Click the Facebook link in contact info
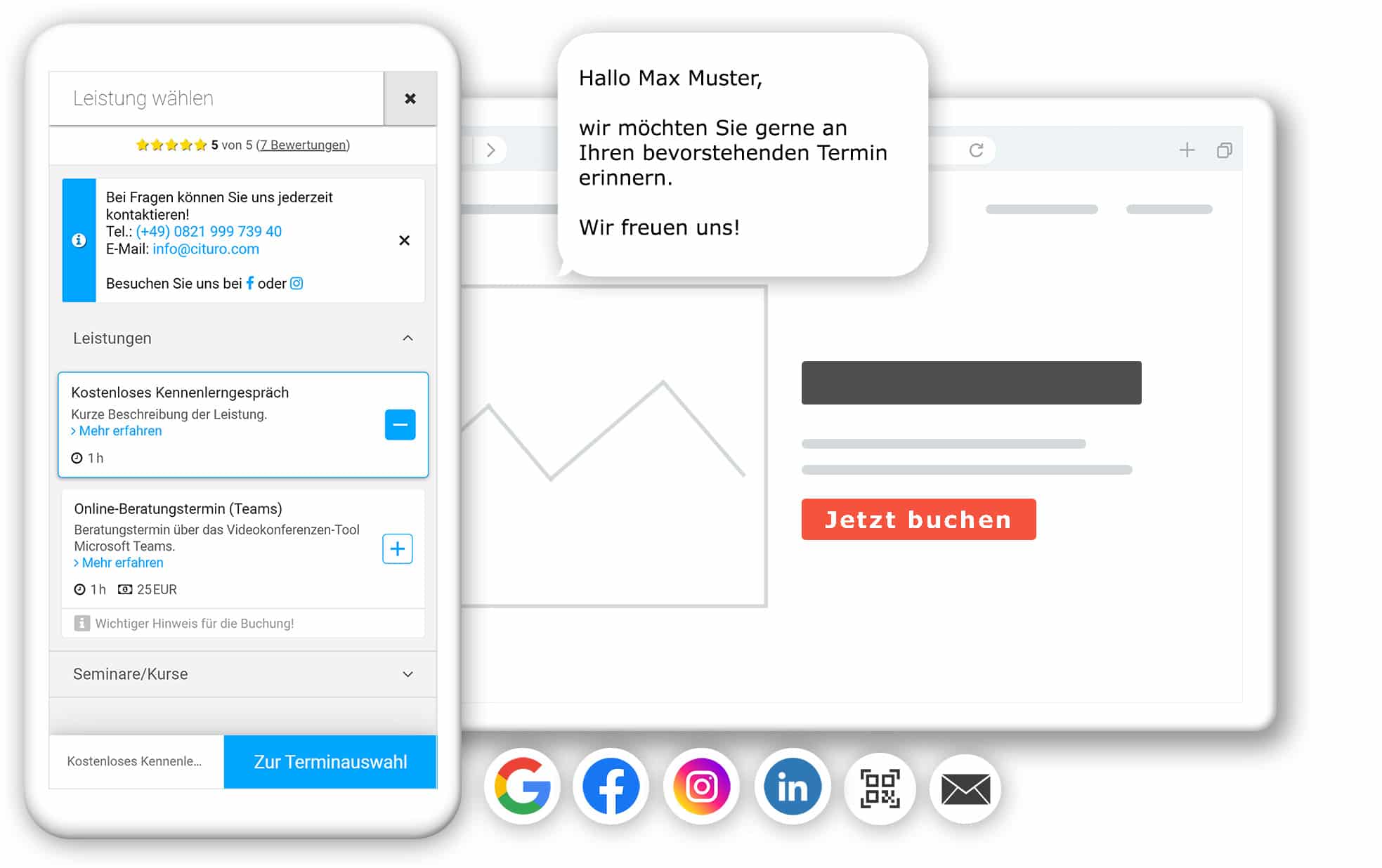The image size is (1382, 868). click(x=248, y=283)
